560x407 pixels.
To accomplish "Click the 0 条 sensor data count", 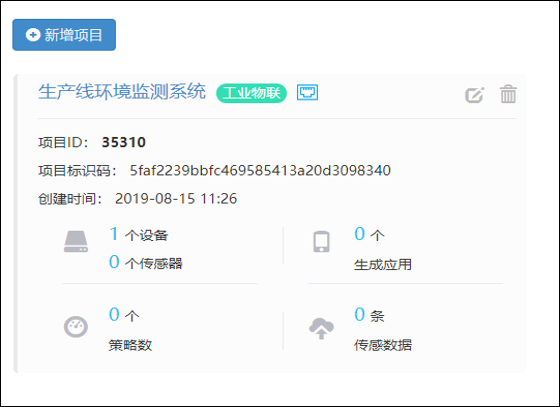I will [369, 315].
